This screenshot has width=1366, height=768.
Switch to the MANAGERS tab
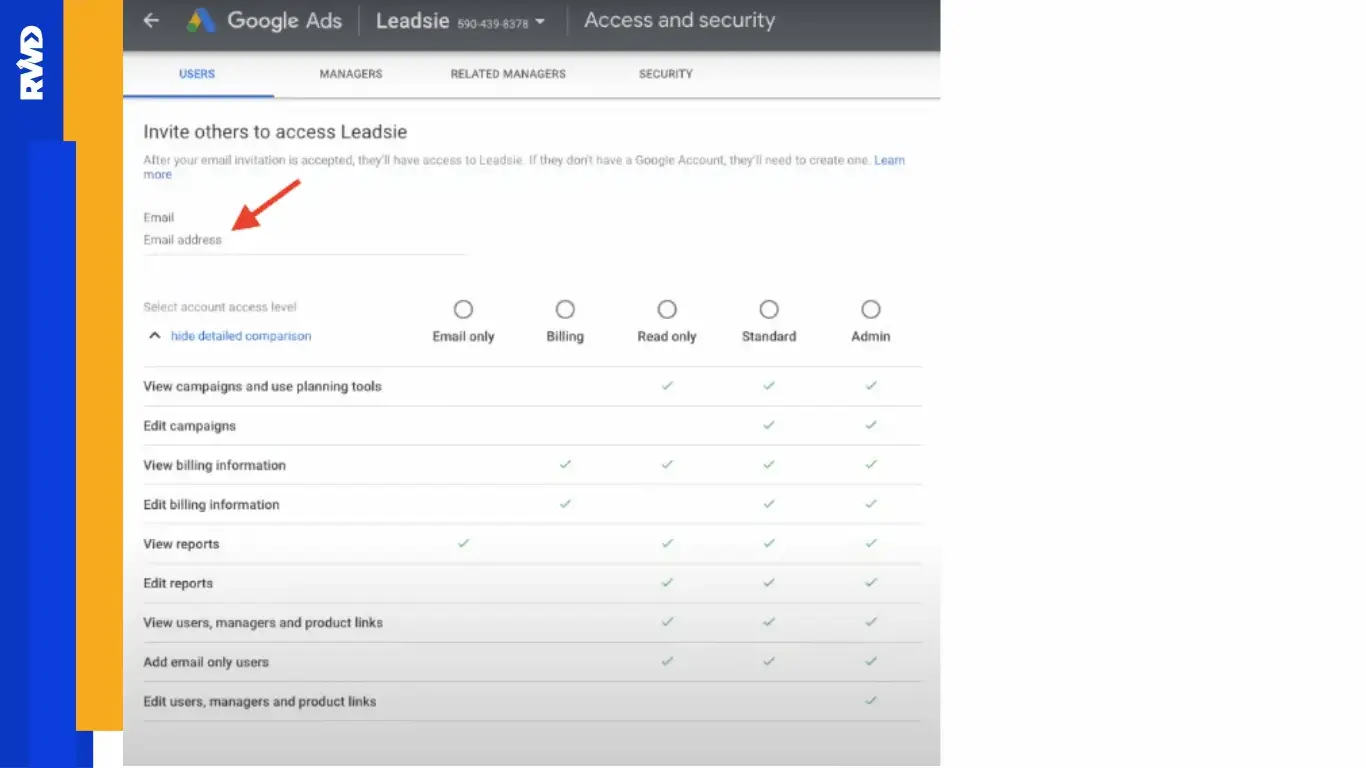click(350, 73)
